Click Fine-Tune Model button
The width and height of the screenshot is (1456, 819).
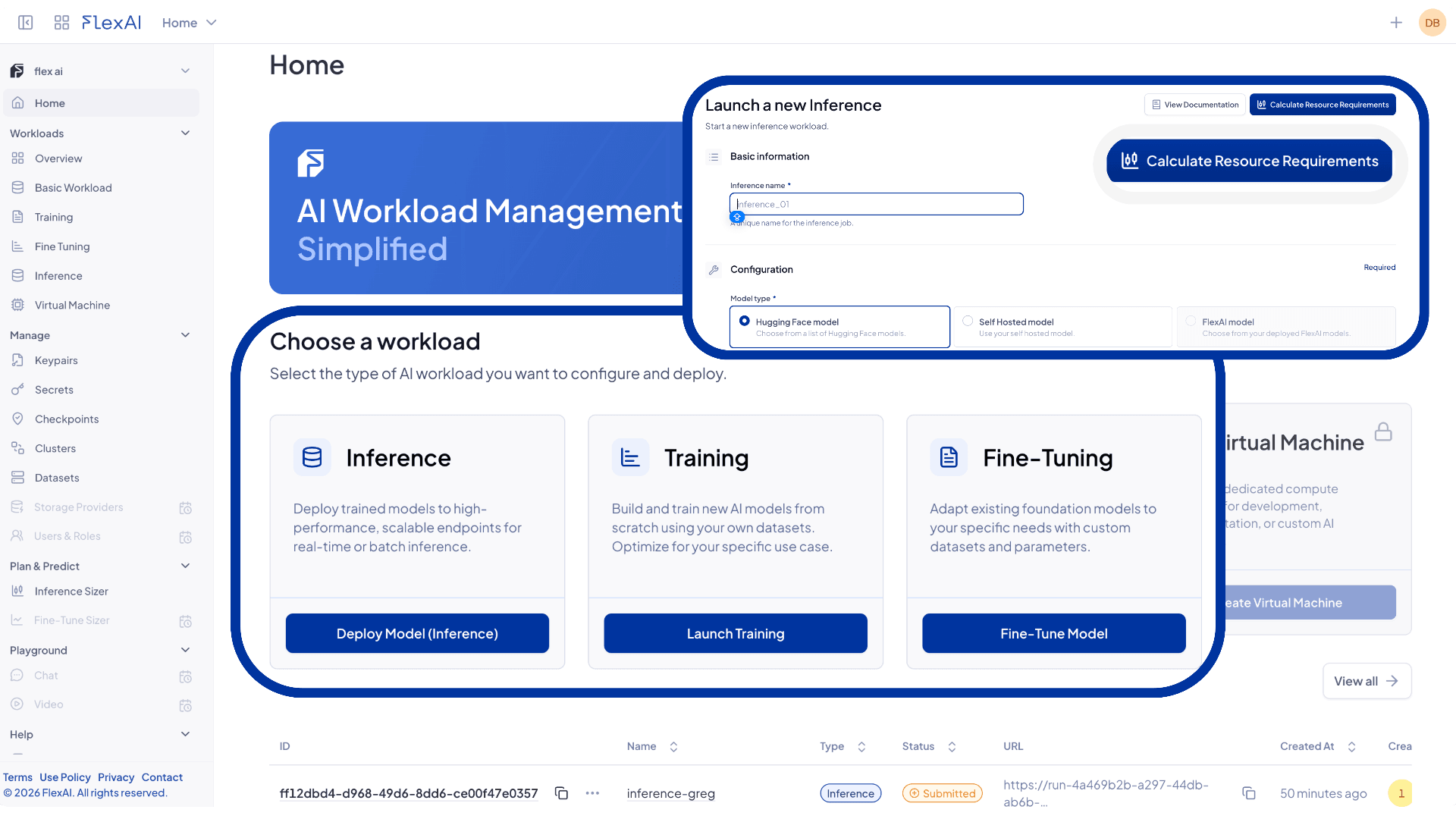pos(1054,634)
